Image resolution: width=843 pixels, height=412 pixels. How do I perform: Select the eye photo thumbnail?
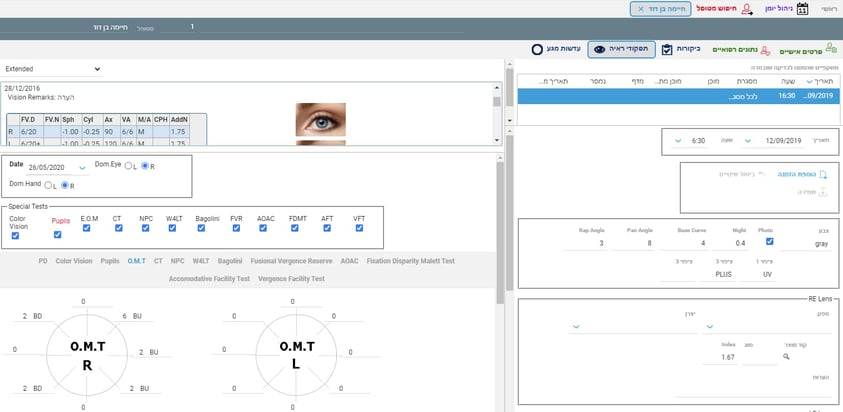coord(320,119)
